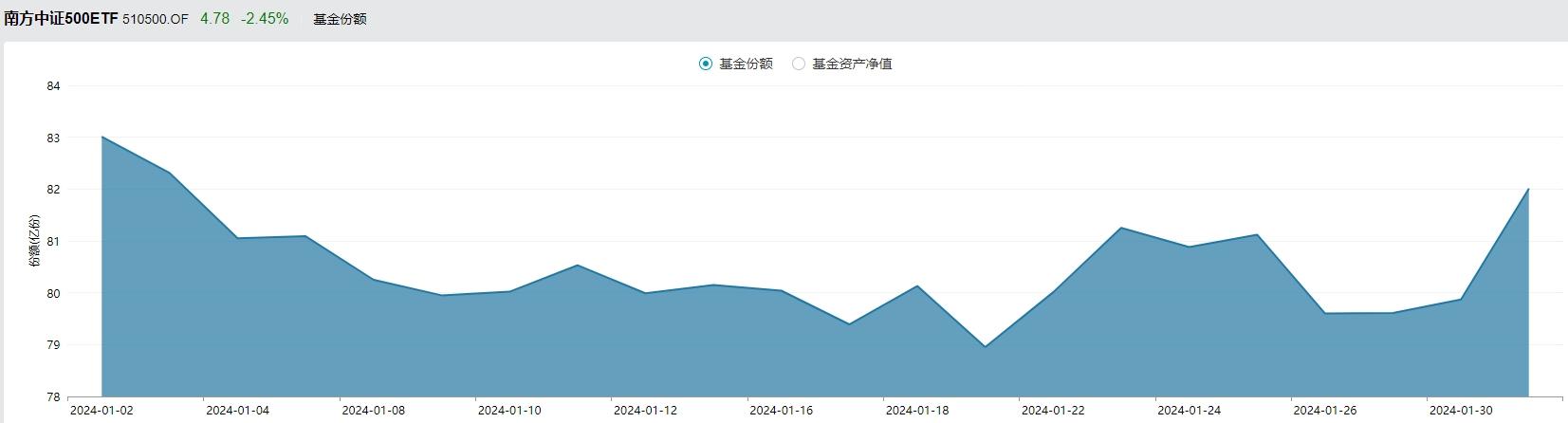Click y-axis label 78
Viewport: 1568px width, 423px height.
point(53,397)
